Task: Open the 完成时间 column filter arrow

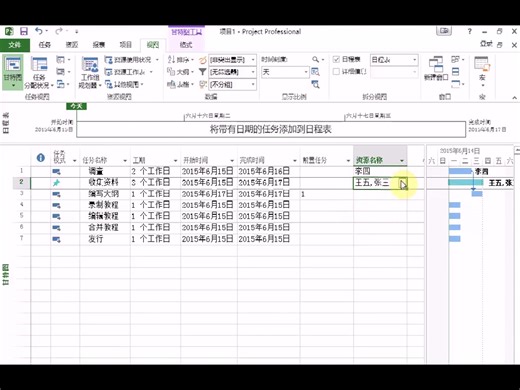Action: pyautogui.click(x=295, y=161)
